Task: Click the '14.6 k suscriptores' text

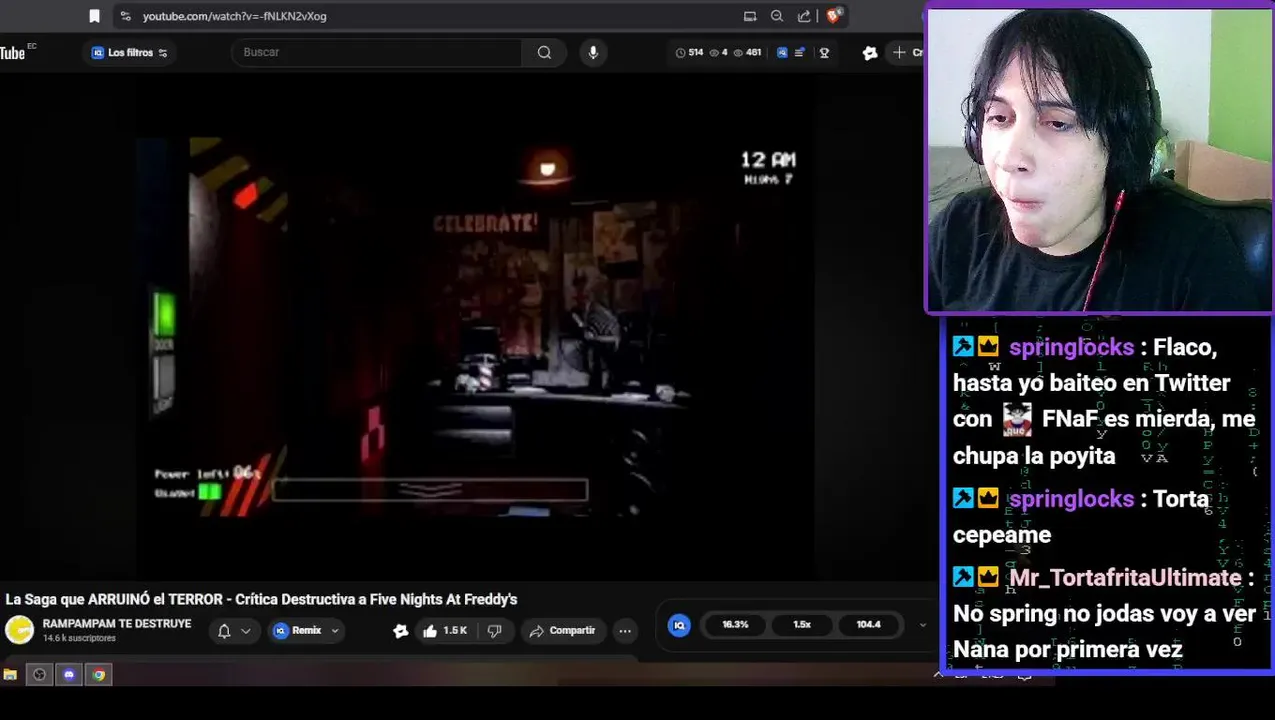Action: click(79, 638)
